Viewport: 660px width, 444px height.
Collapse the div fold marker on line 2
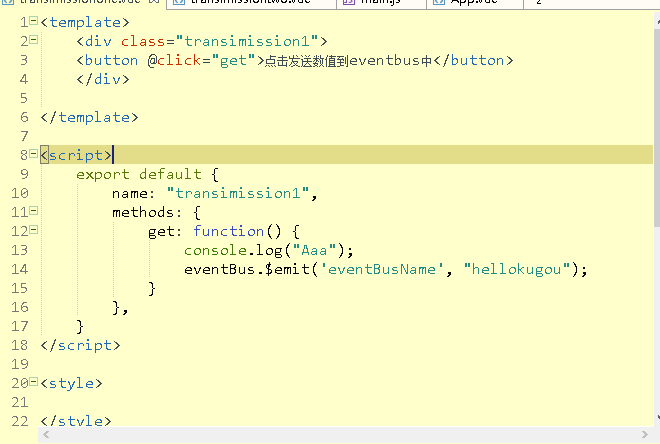tap(34, 40)
